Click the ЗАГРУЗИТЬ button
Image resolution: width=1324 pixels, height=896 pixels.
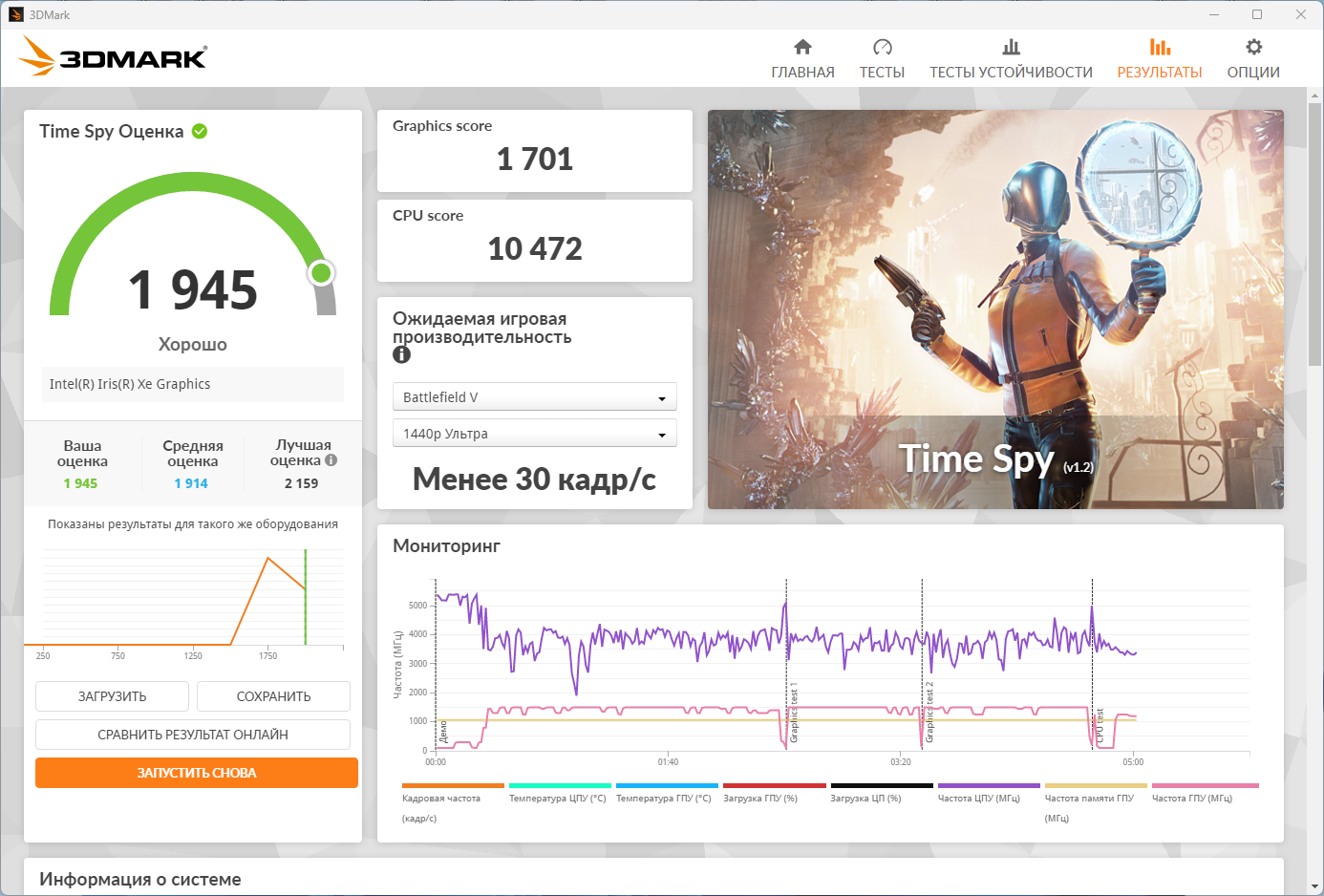coord(112,696)
